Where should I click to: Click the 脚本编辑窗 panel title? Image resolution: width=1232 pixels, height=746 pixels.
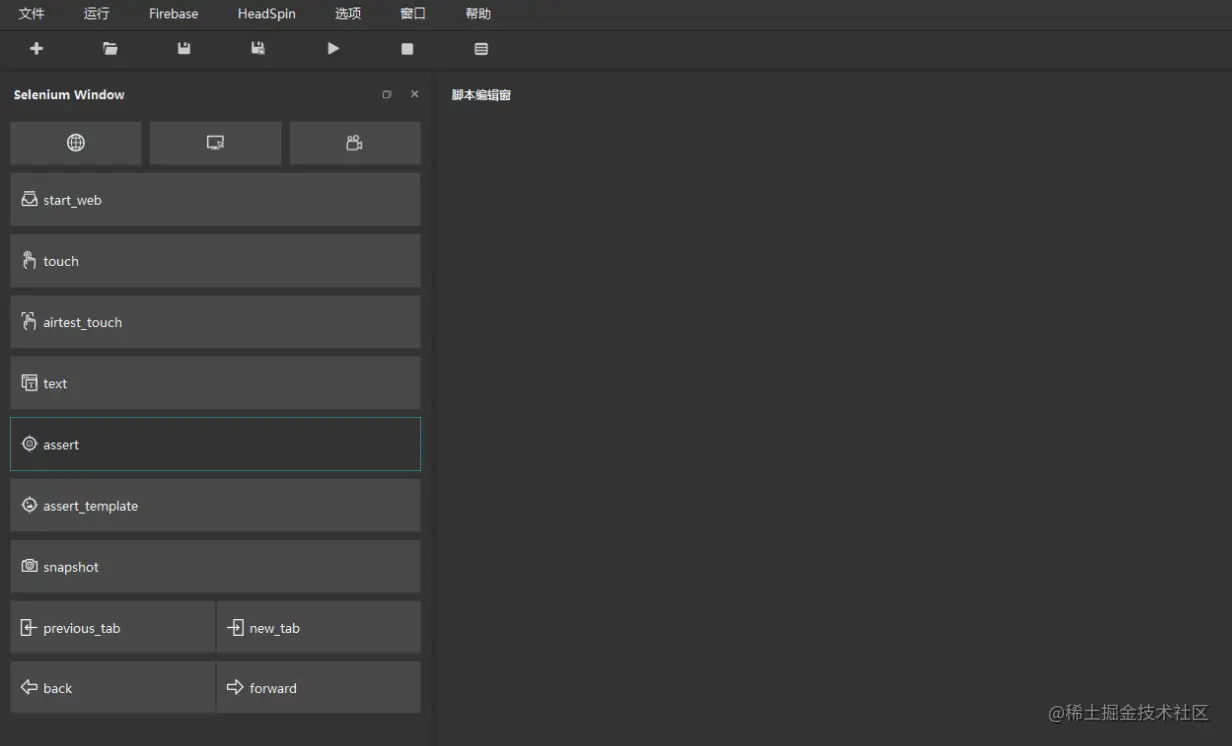pyautogui.click(x=481, y=95)
